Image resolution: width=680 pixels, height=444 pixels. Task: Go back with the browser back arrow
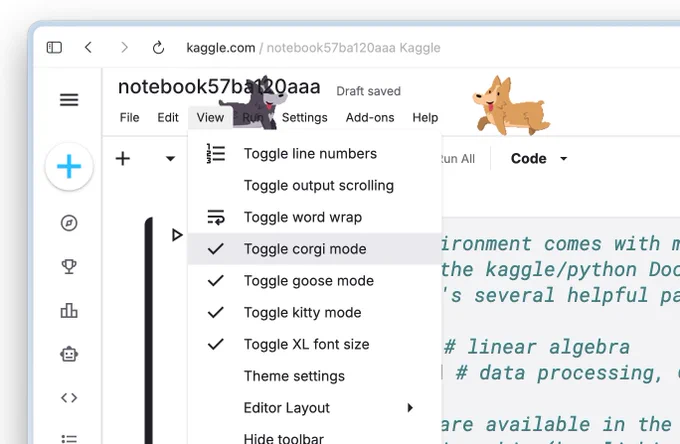(x=88, y=47)
